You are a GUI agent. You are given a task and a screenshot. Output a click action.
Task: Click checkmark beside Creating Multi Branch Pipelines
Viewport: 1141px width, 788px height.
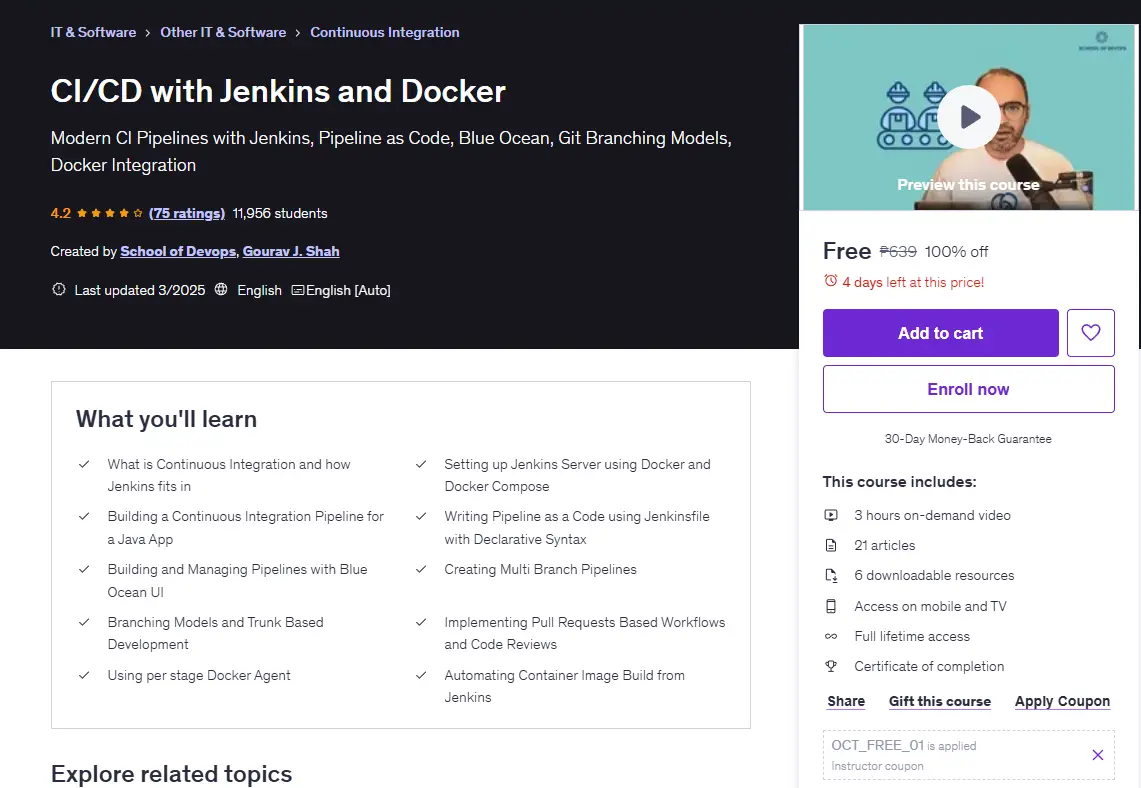(421, 569)
